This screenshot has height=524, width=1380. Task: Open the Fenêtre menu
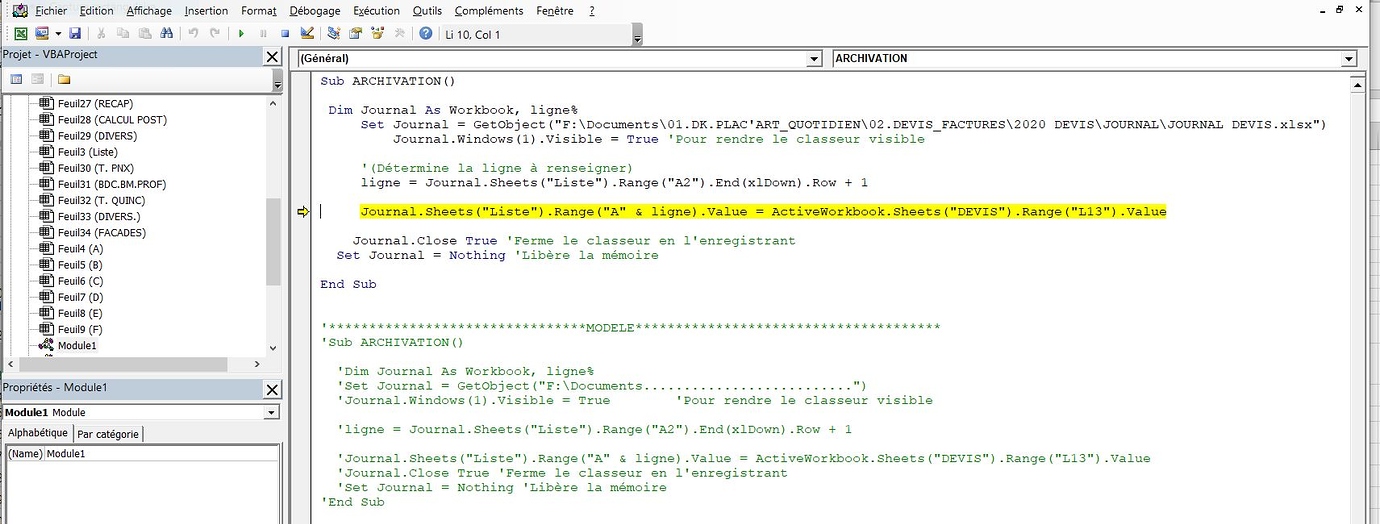tap(555, 11)
